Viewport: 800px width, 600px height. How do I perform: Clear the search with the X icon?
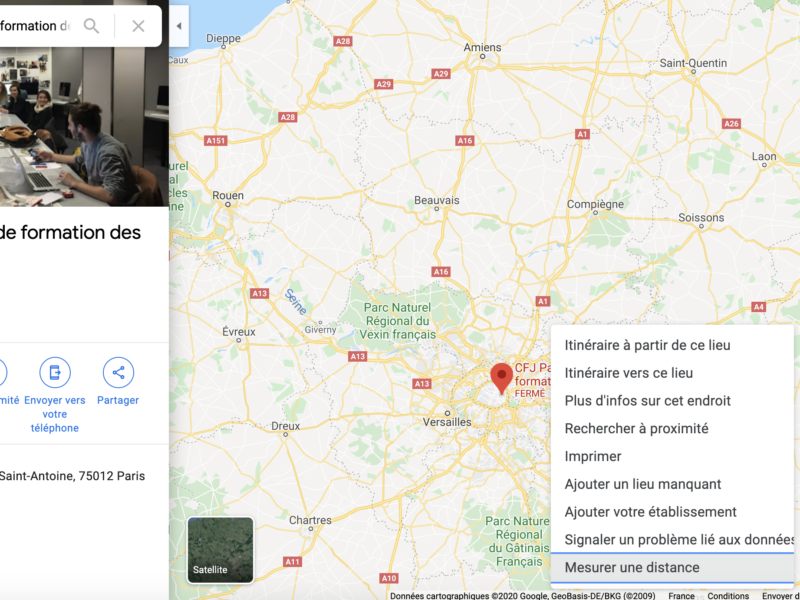[138, 26]
